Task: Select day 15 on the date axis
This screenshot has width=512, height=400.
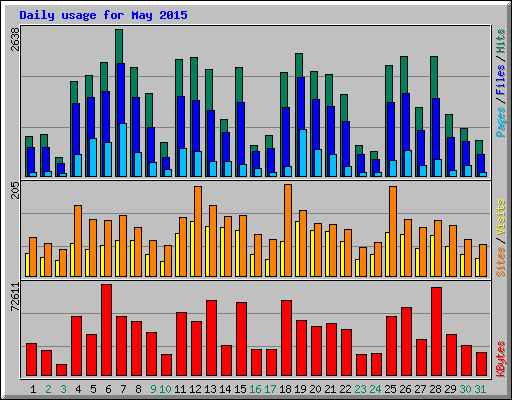Action: coord(240,389)
